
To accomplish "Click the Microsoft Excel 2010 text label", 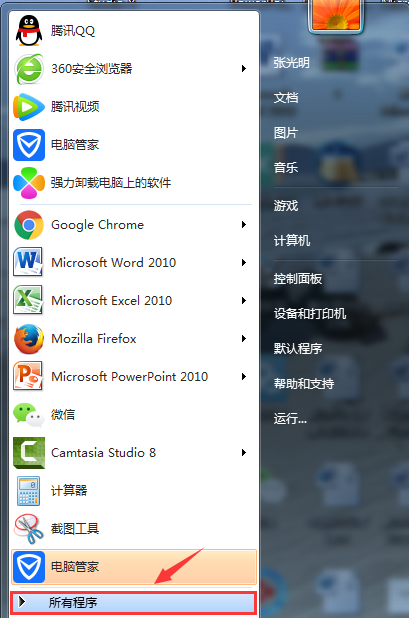I will click(x=112, y=300).
